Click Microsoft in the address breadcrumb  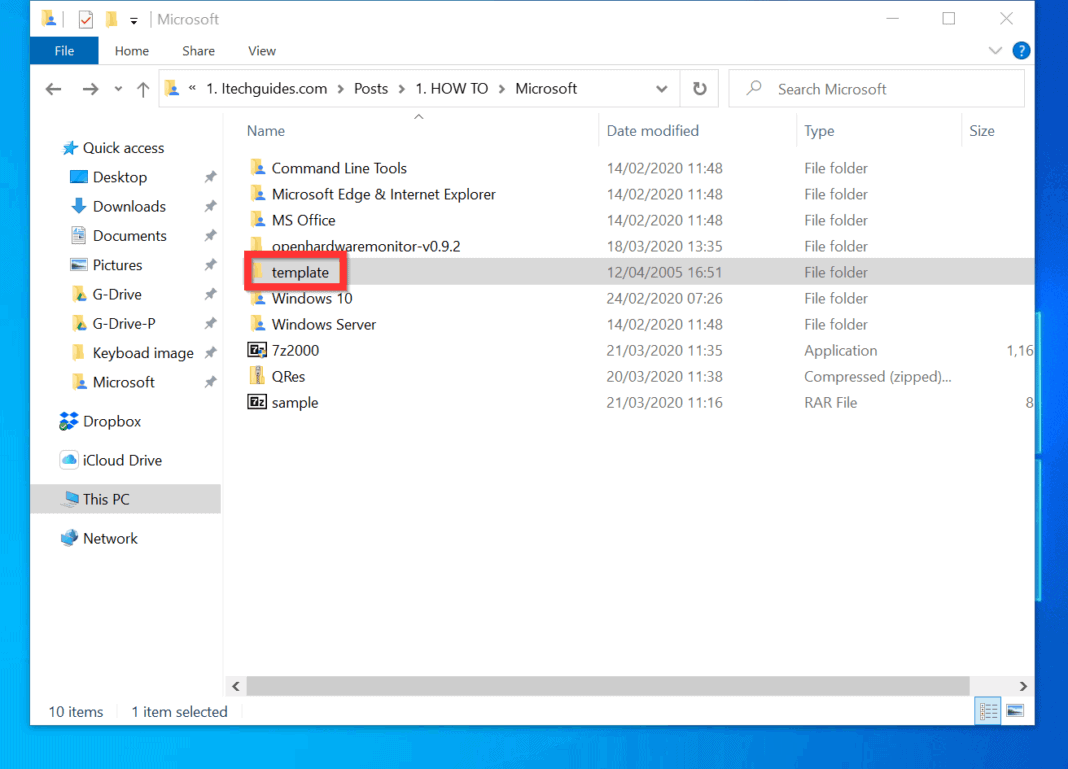(546, 89)
